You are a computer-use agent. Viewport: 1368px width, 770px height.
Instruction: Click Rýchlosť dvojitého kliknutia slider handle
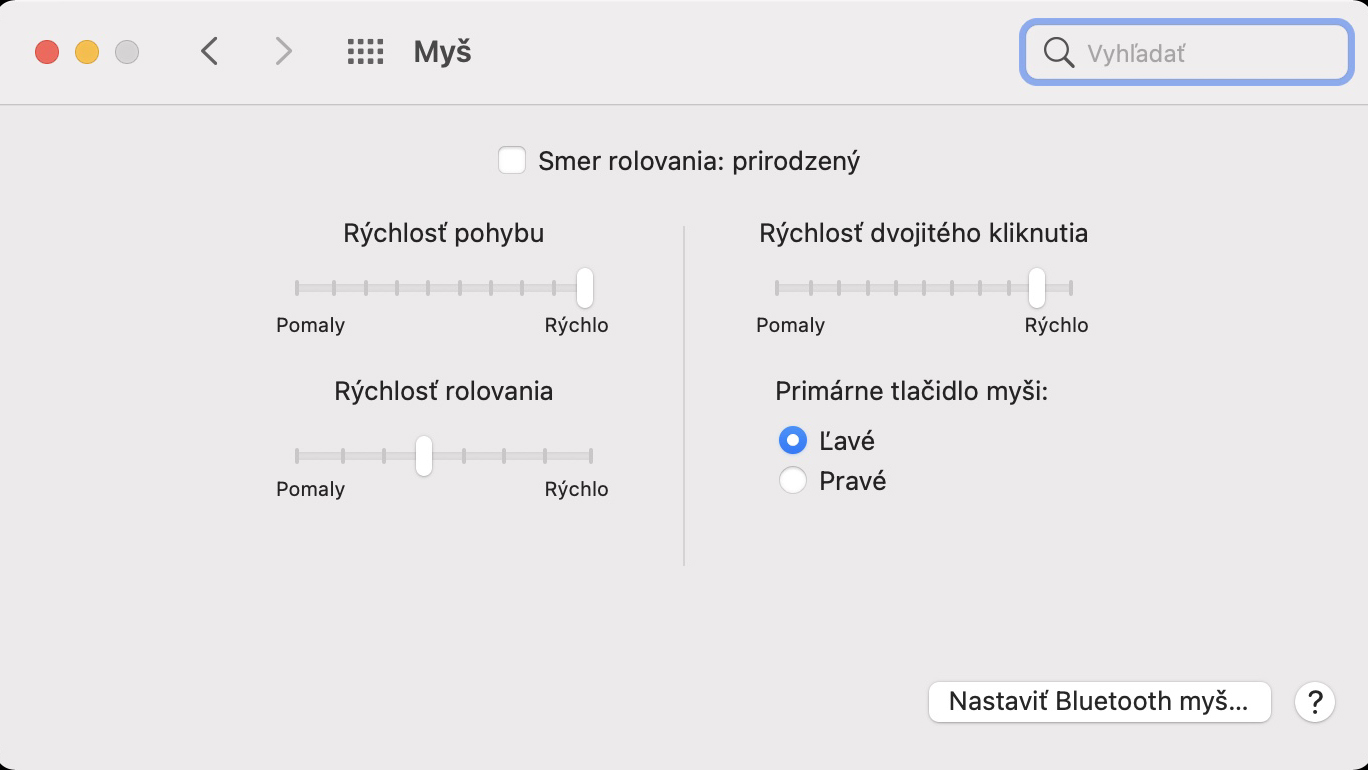1037,288
